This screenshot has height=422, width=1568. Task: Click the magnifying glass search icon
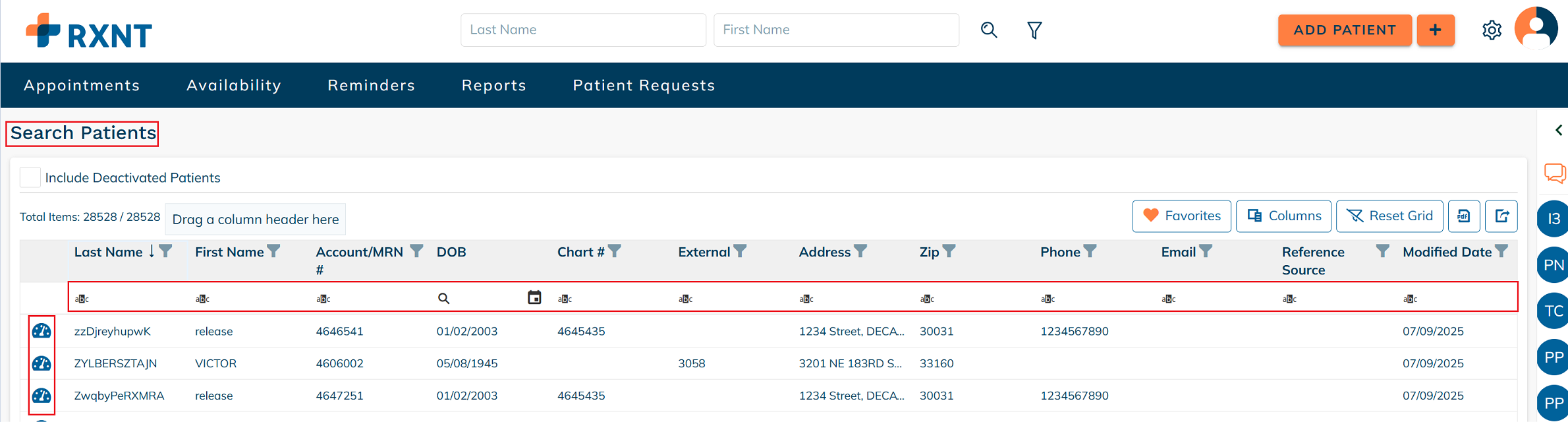[989, 30]
